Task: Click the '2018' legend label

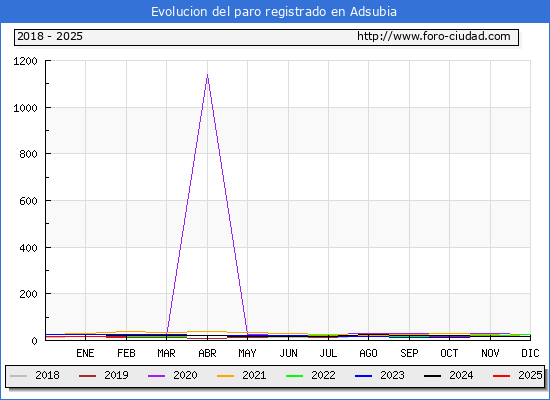Action: 47,375
